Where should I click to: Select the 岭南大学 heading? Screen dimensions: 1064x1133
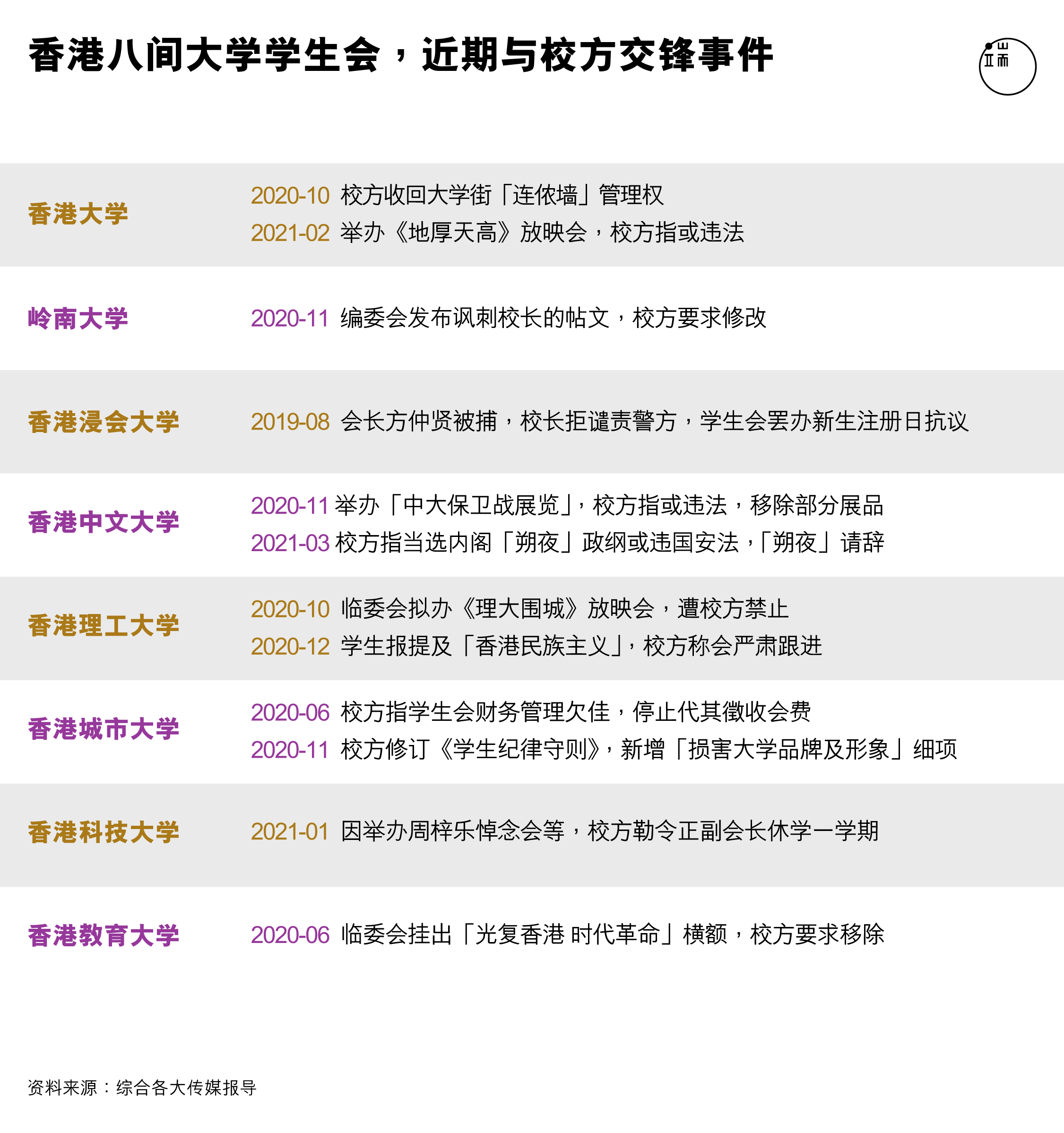point(78,319)
